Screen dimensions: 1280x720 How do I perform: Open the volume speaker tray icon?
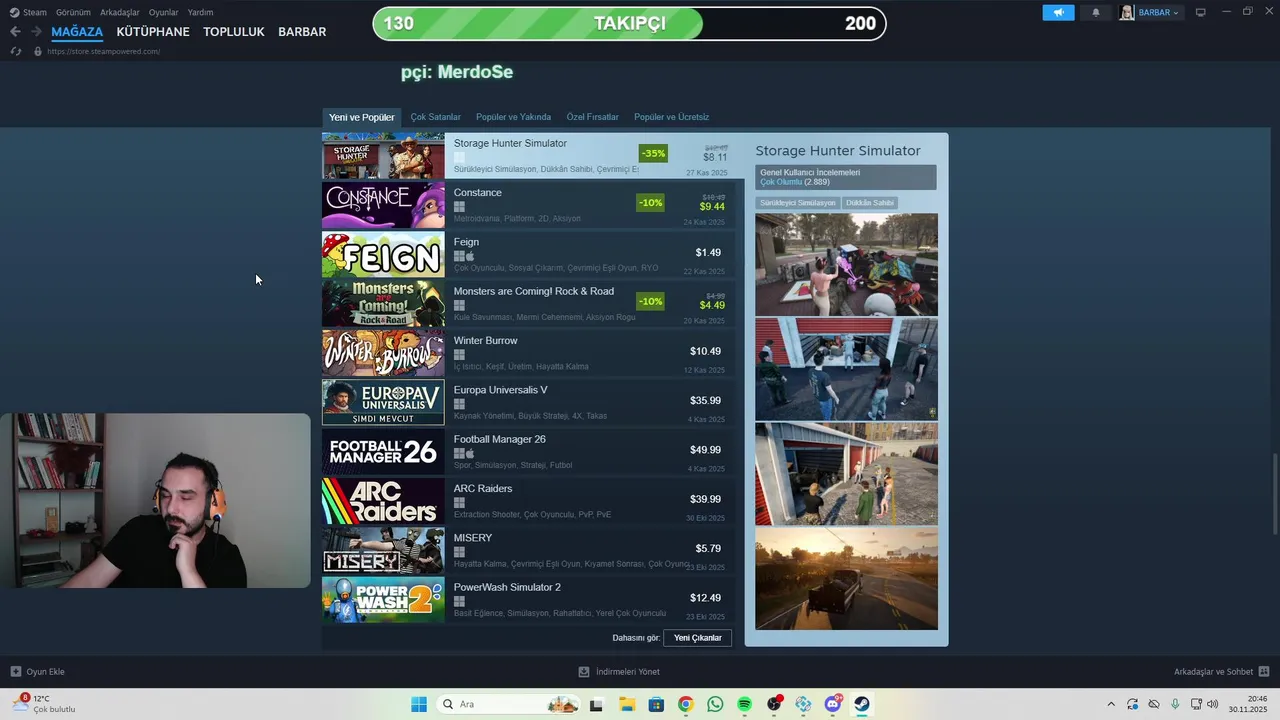(x=1213, y=704)
